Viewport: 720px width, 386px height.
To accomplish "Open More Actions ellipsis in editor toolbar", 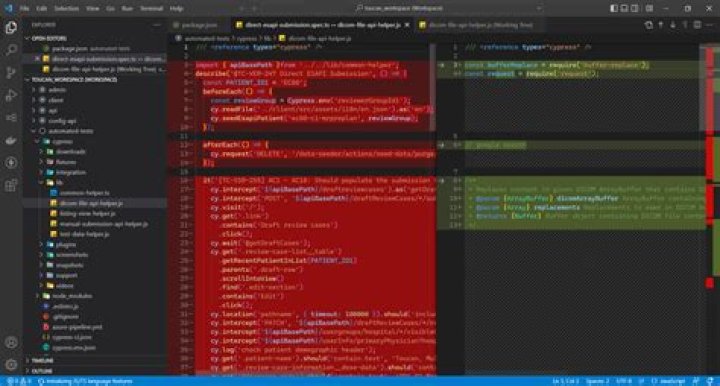I will click(x=709, y=25).
